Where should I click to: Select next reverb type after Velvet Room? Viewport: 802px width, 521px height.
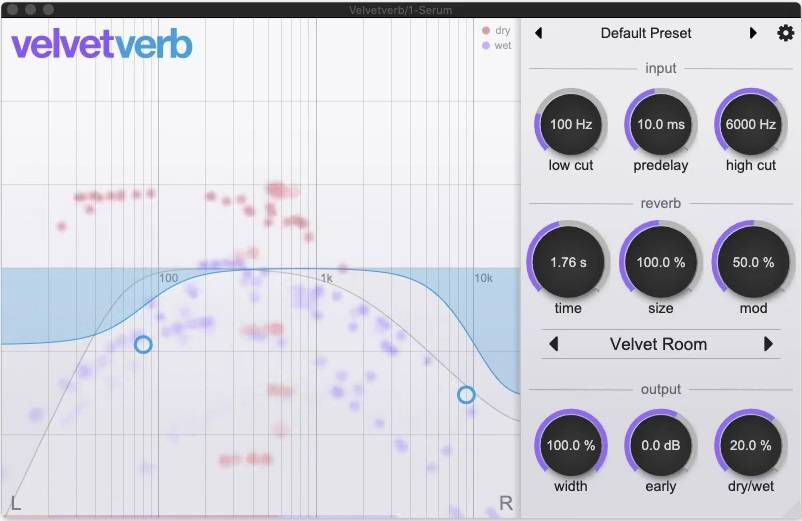[768, 344]
